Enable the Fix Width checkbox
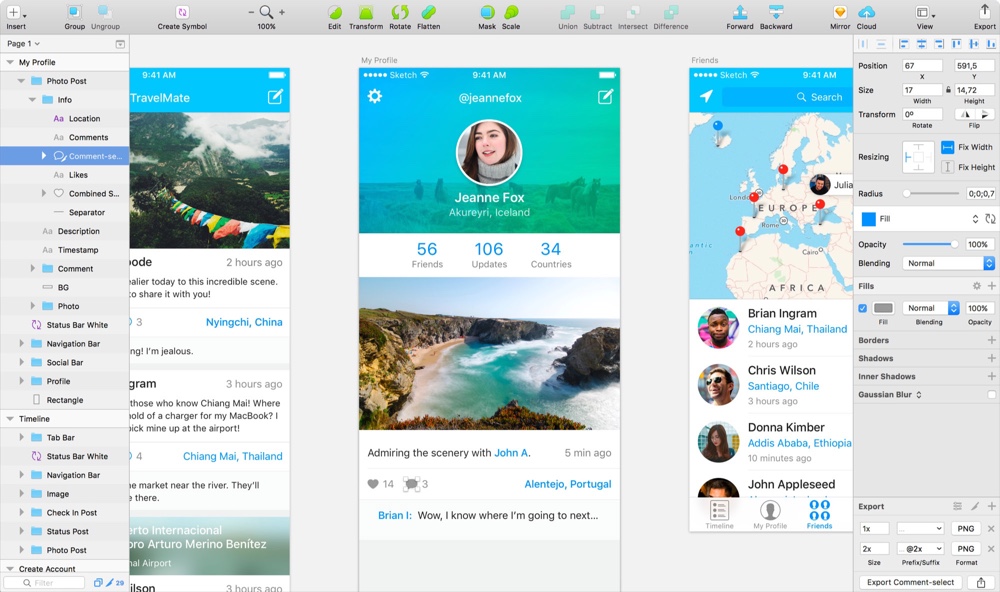 tap(948, 146)
